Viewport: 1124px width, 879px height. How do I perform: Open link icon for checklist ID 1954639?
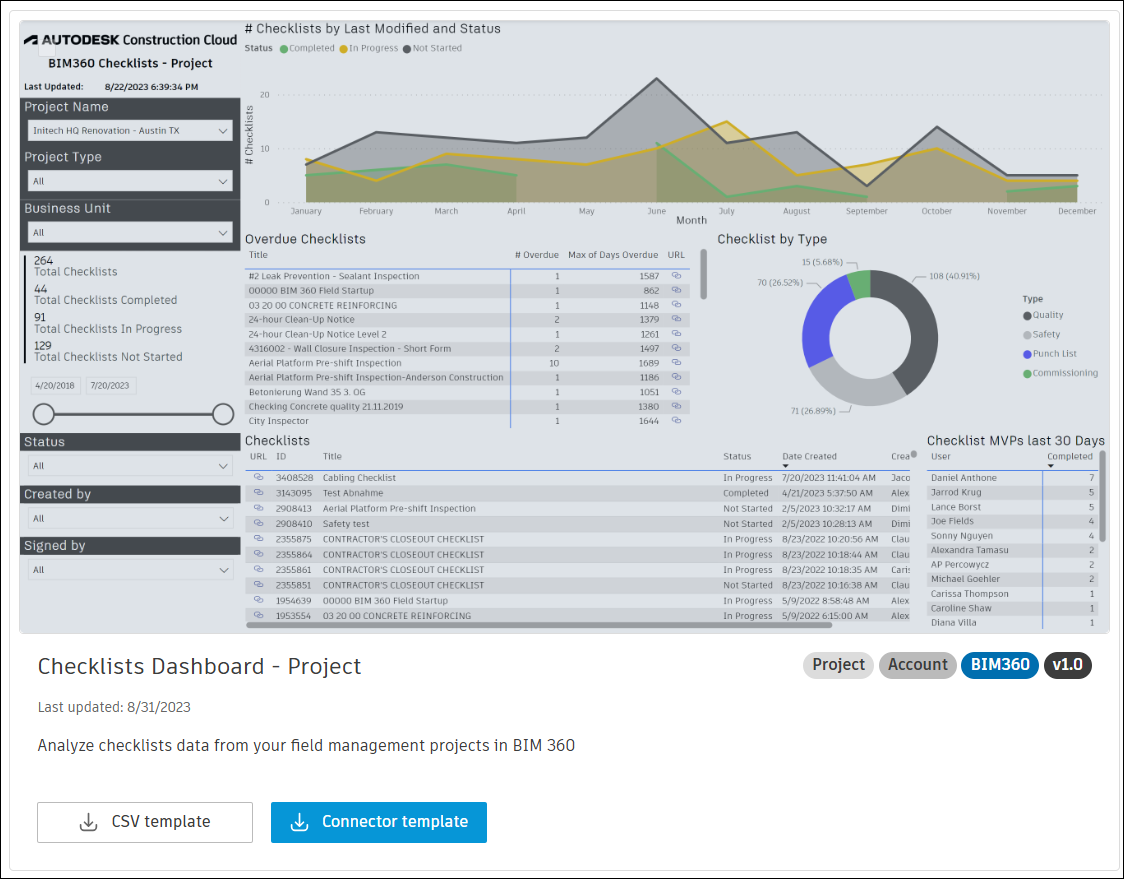click(259, 600)
